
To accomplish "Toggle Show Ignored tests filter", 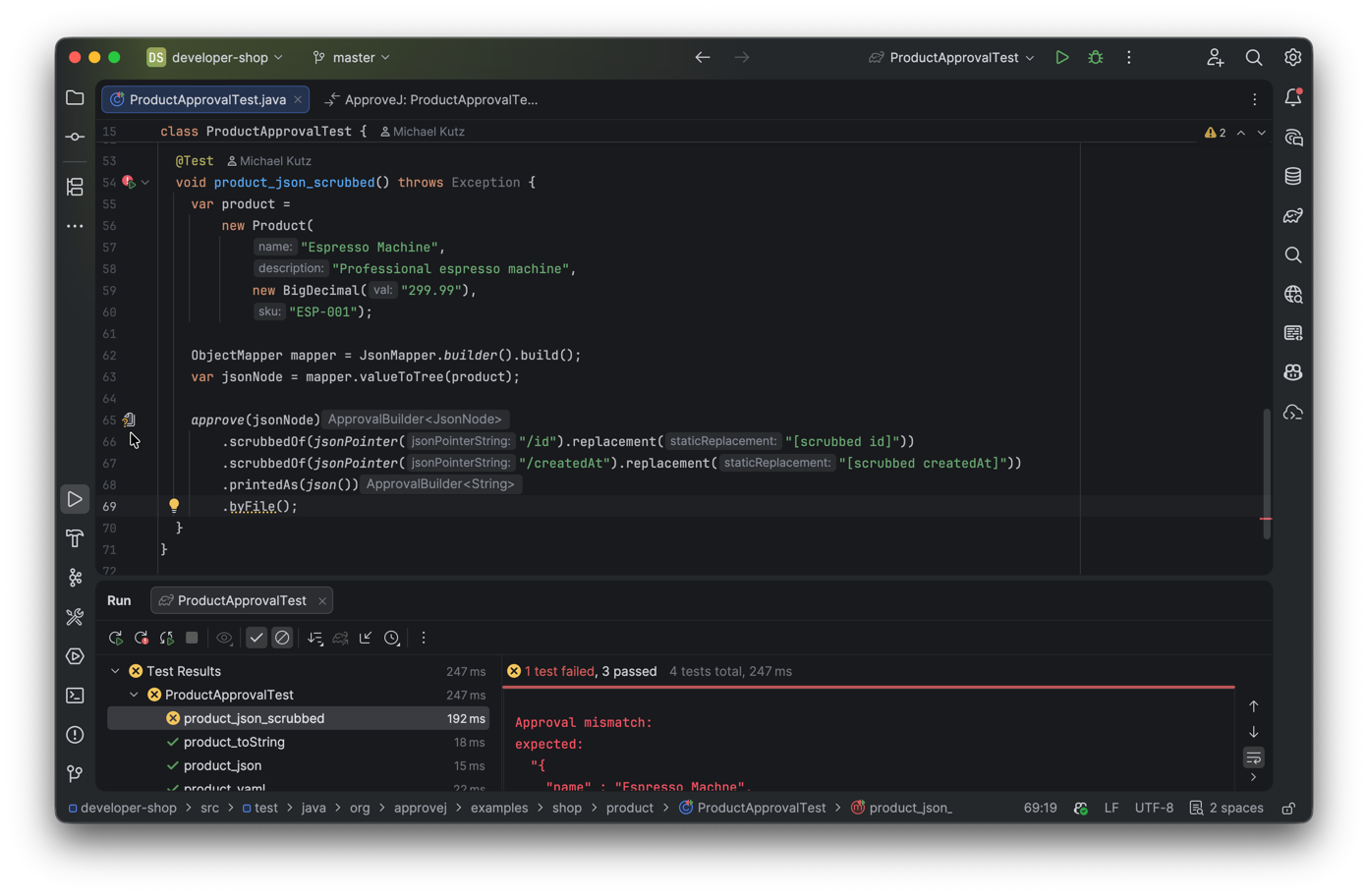I will (282, 639).
